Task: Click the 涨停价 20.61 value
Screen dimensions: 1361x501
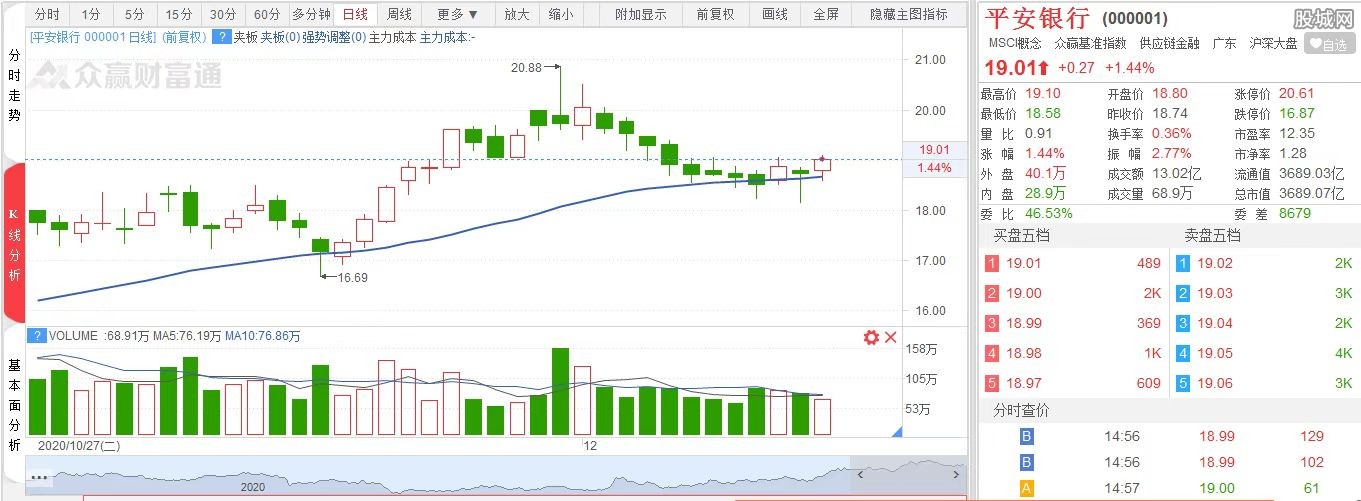Action: [1296, 93]
